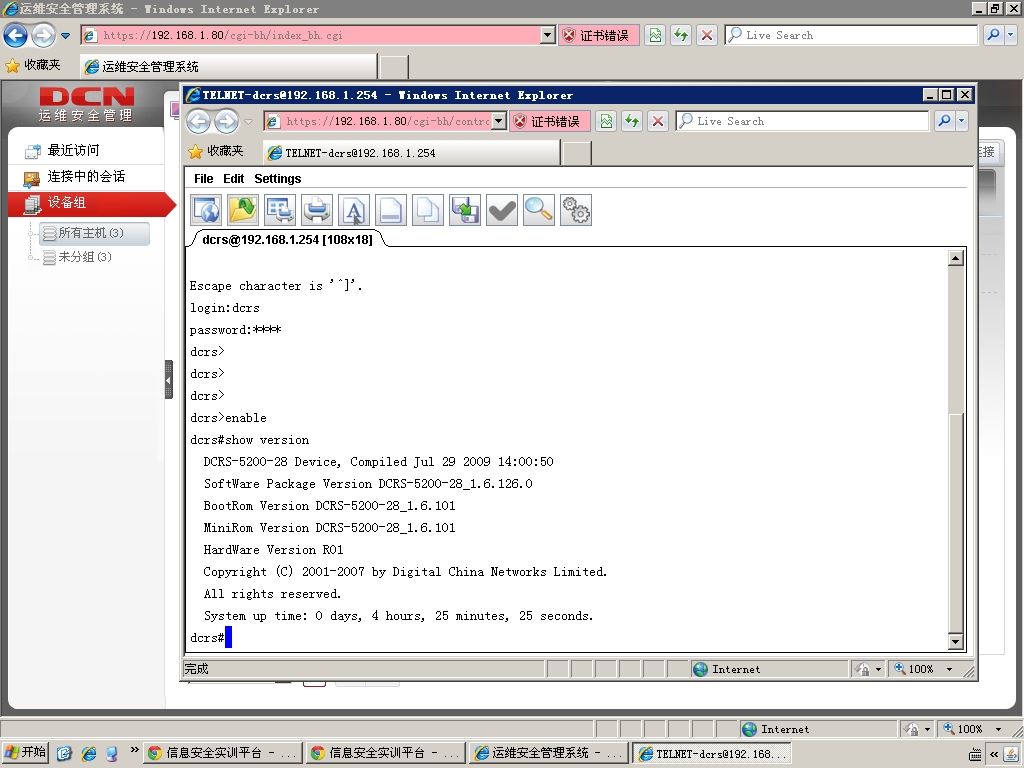Open the File menu in telnet window
1024x768 pixels.
203,179
